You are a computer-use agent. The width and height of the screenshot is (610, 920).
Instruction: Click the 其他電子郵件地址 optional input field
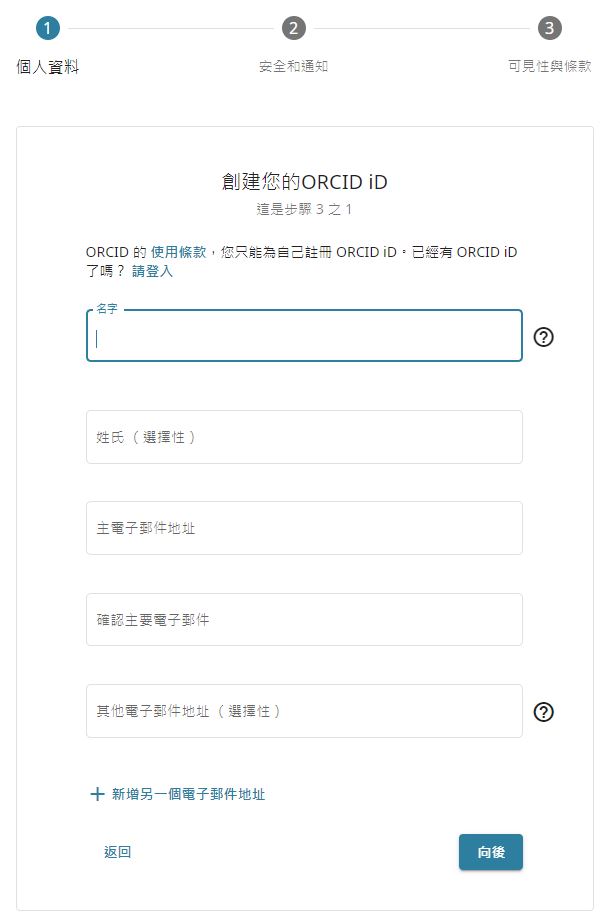tap(304, 712)
